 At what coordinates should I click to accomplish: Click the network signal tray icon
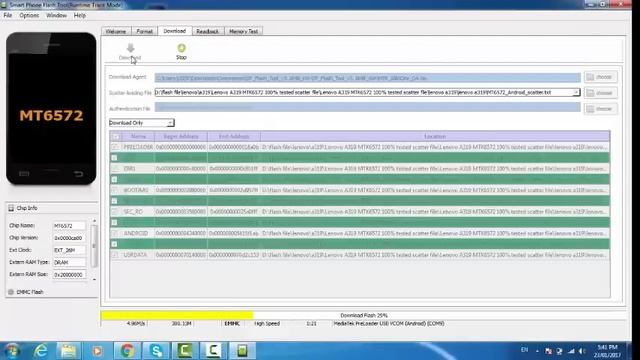pyautogui.click(x=571, y=351)
